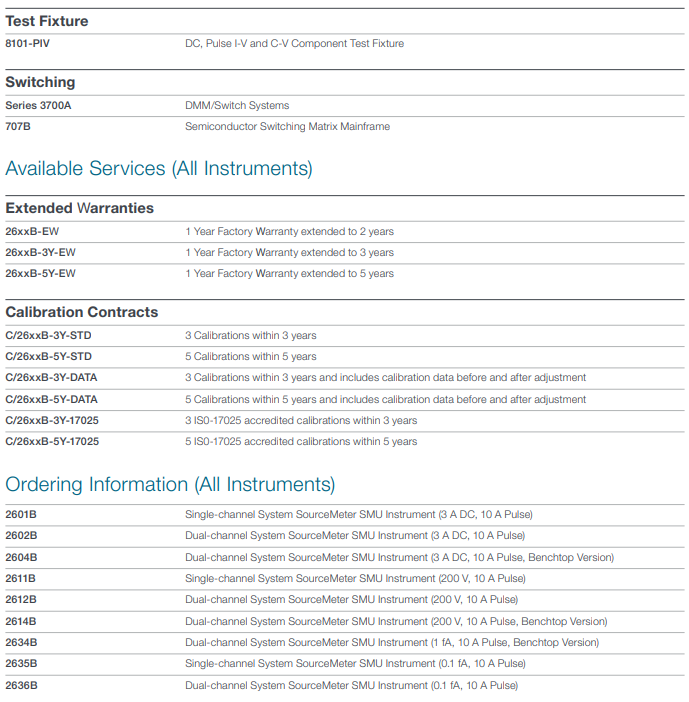689x702 pixels.
Task: Click the single-channel '200 V, 10 A Pulse' description
Action: [355, 578]
